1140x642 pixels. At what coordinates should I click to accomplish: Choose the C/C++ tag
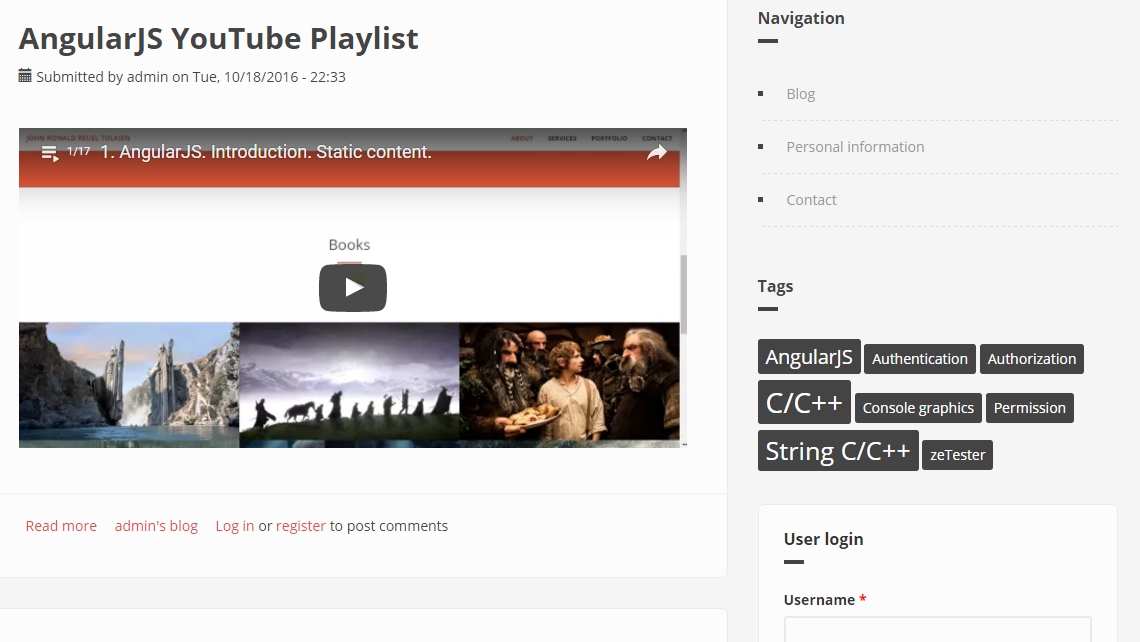[804, 402]
